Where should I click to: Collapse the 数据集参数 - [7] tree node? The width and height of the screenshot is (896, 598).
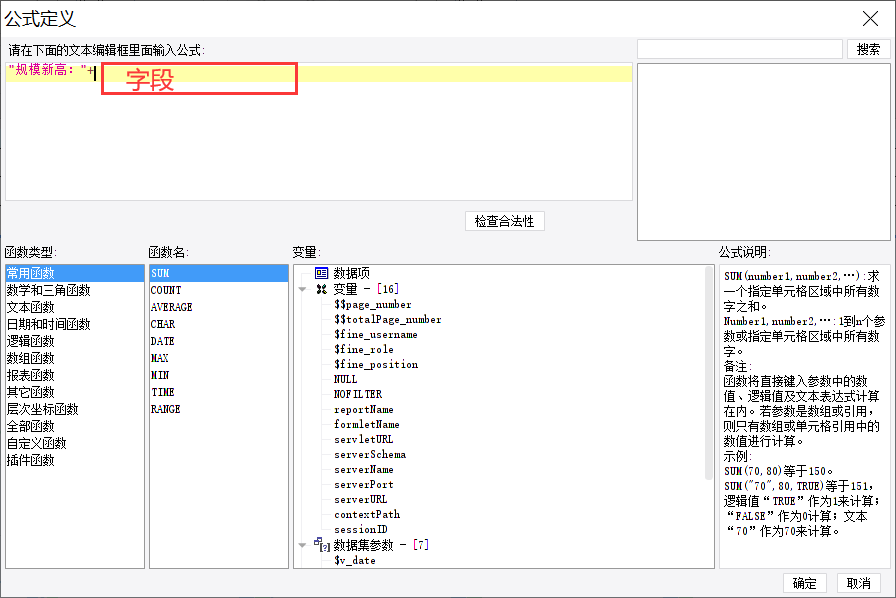[302, 545]
